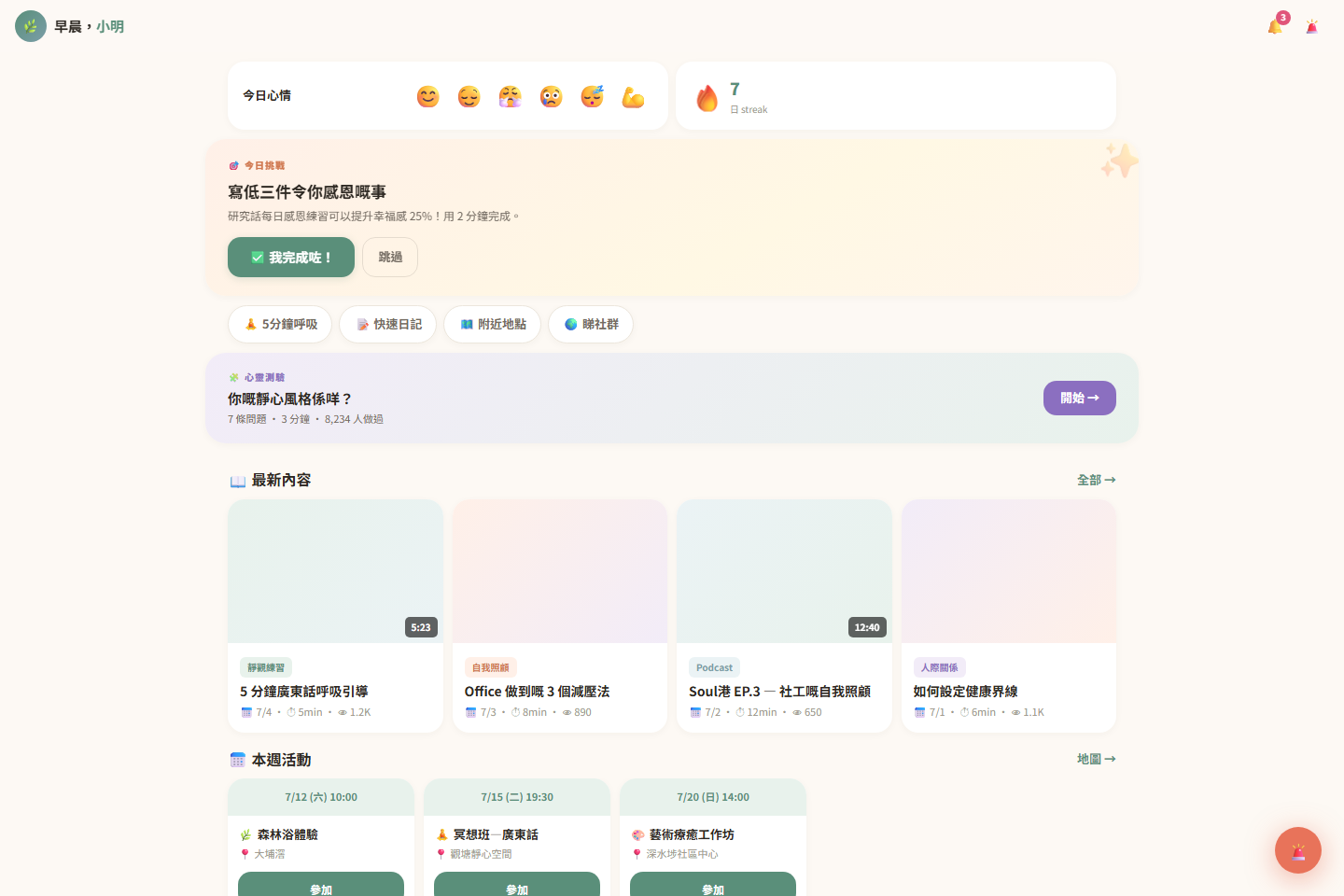Open 全部 → link for latest content
The height and width of the screenshot is (896, 1344).
pos(1097,480)
